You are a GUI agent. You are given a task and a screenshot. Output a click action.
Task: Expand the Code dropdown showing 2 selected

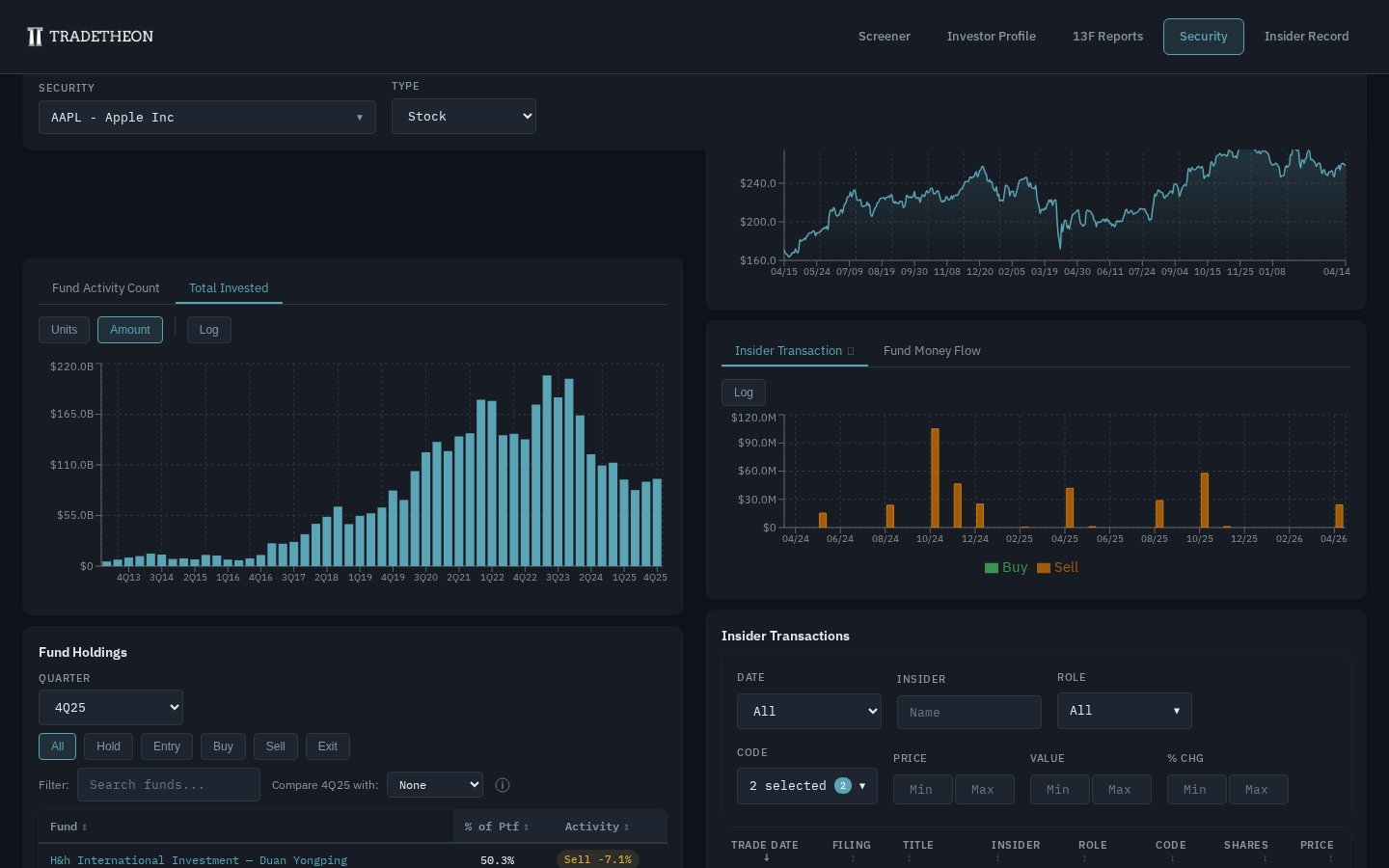(807, 786)
